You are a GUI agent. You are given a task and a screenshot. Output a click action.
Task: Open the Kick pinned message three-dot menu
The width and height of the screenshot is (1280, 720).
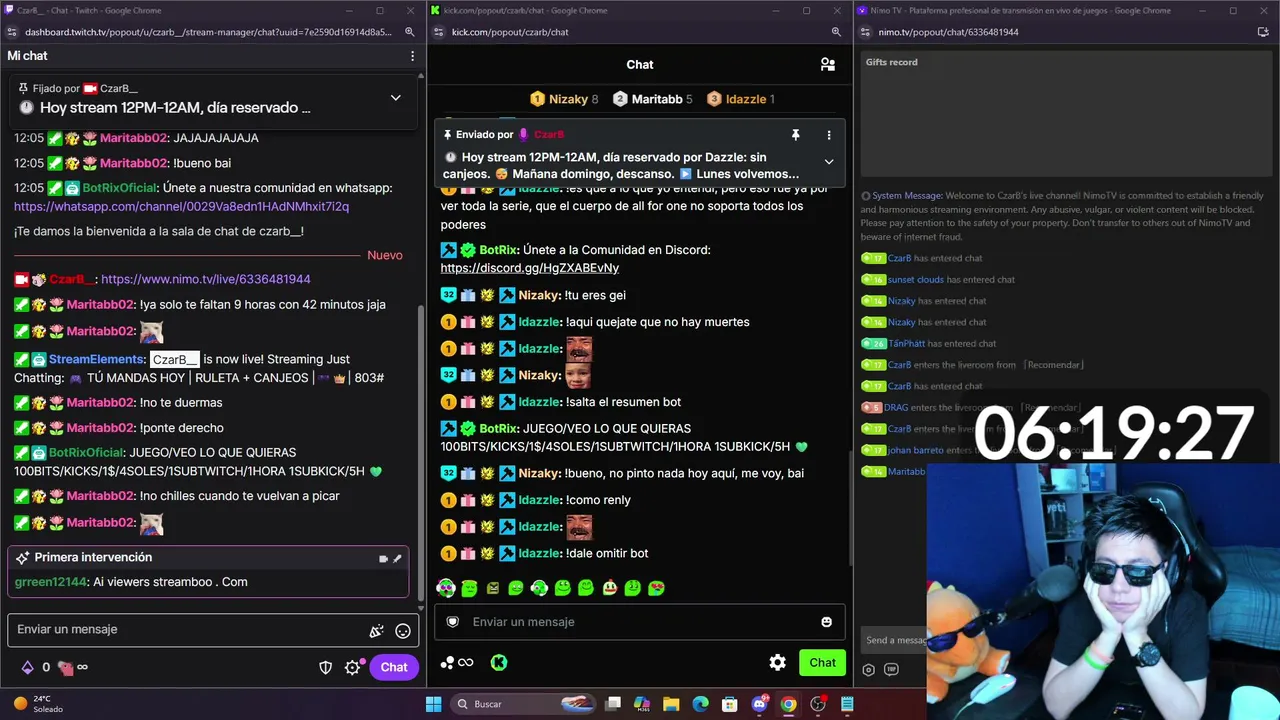[x=828, y=135]
